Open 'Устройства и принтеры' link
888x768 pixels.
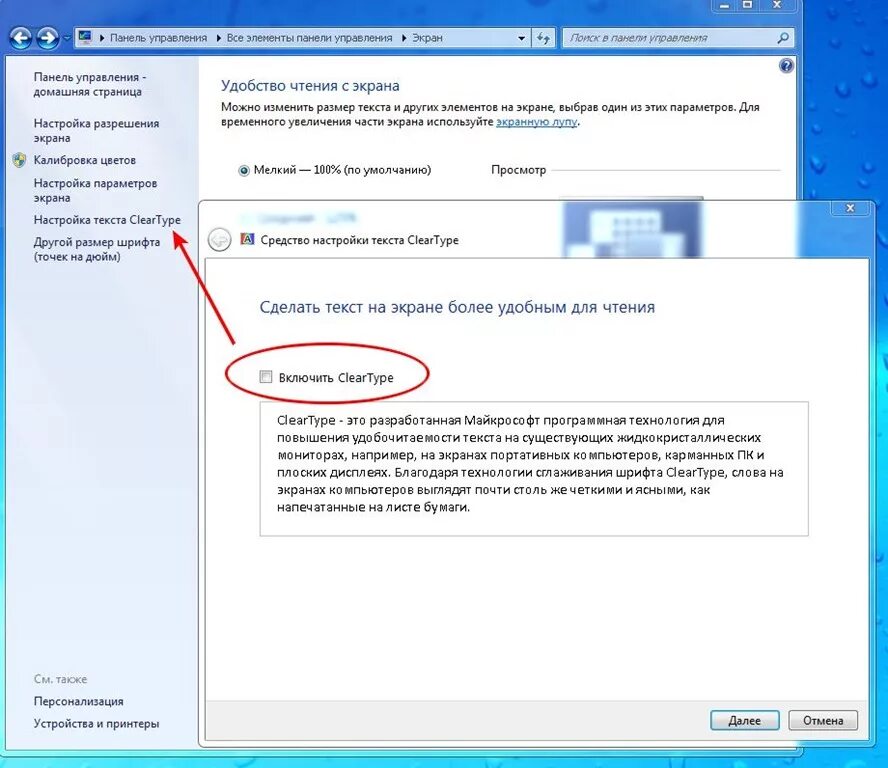tap(96, 724)
